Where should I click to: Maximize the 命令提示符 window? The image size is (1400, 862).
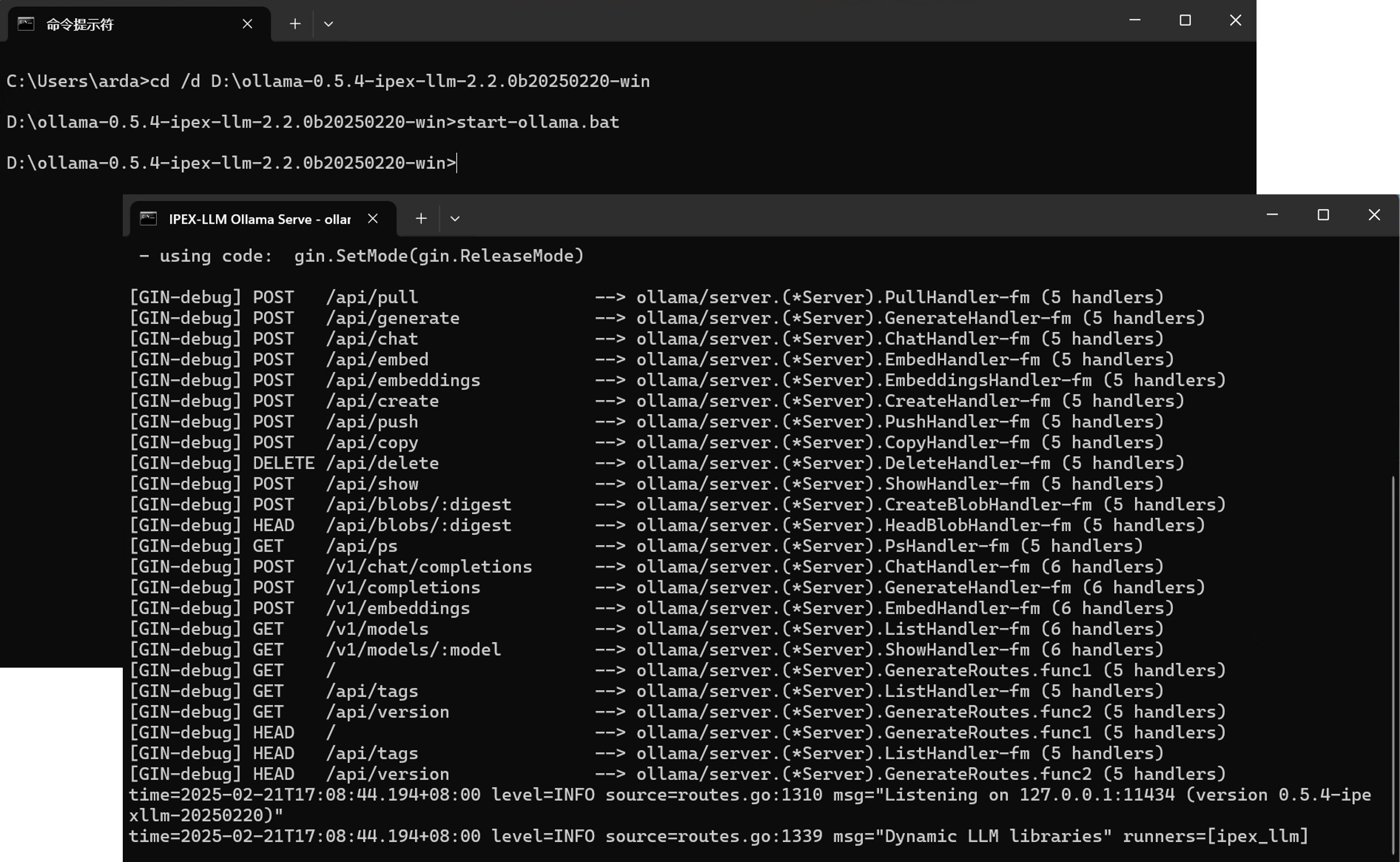1185,21
